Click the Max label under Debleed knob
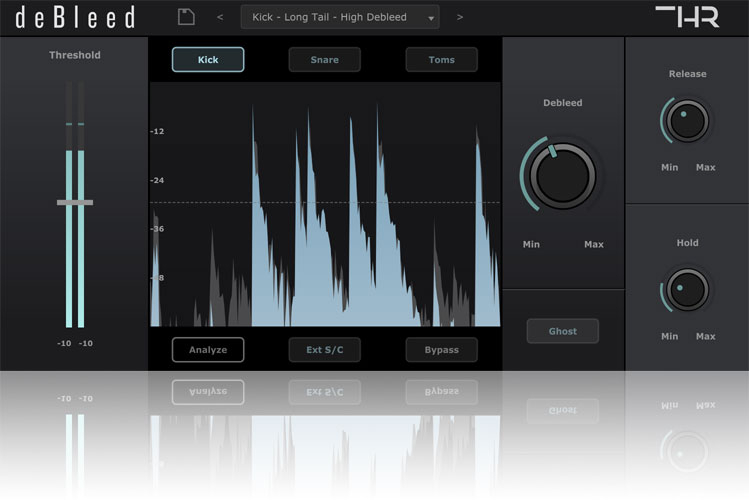Image resolution: width=749 pixels, height=500 pixels. (594, 245)
